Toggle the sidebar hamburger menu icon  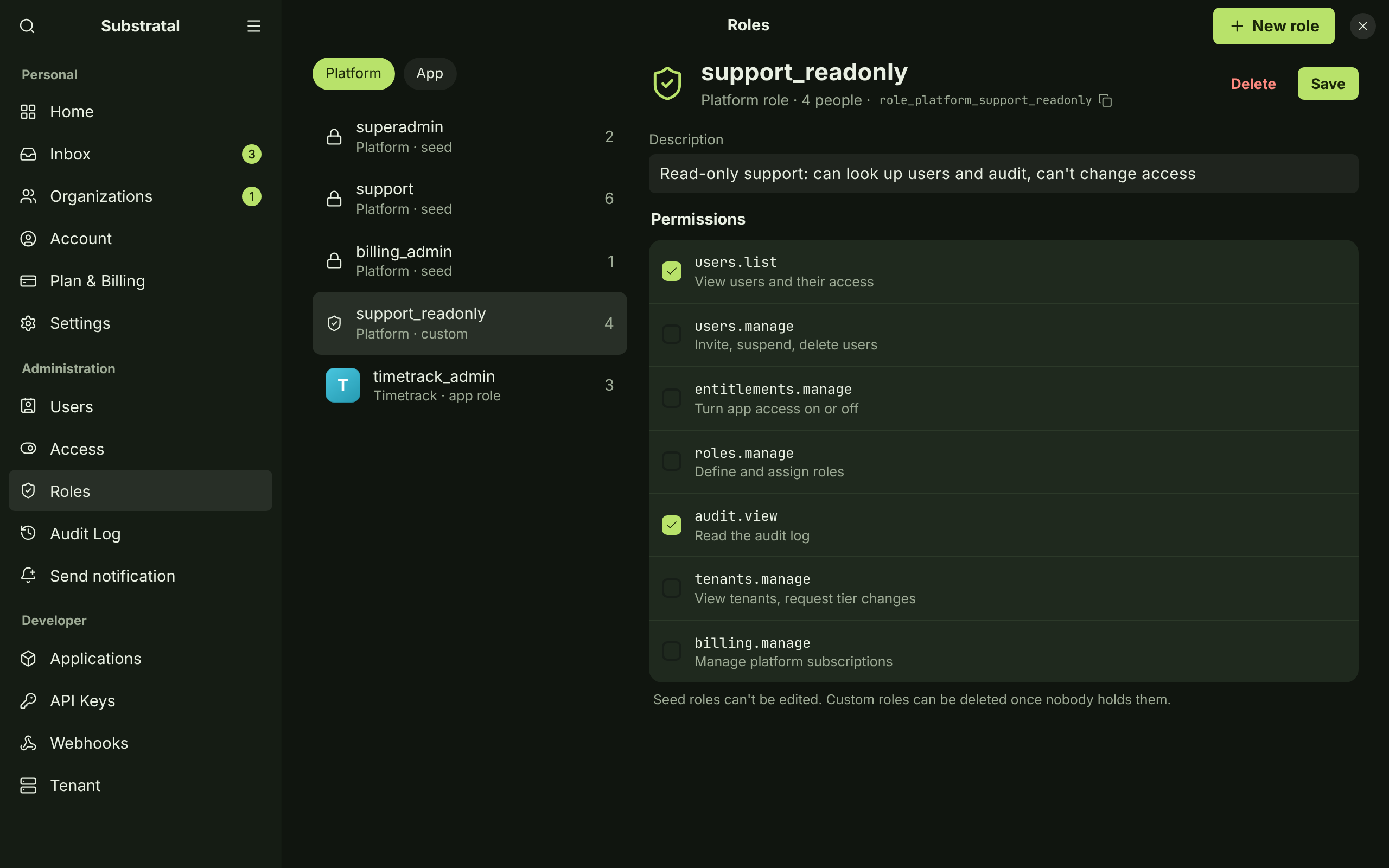click(254, 26)
